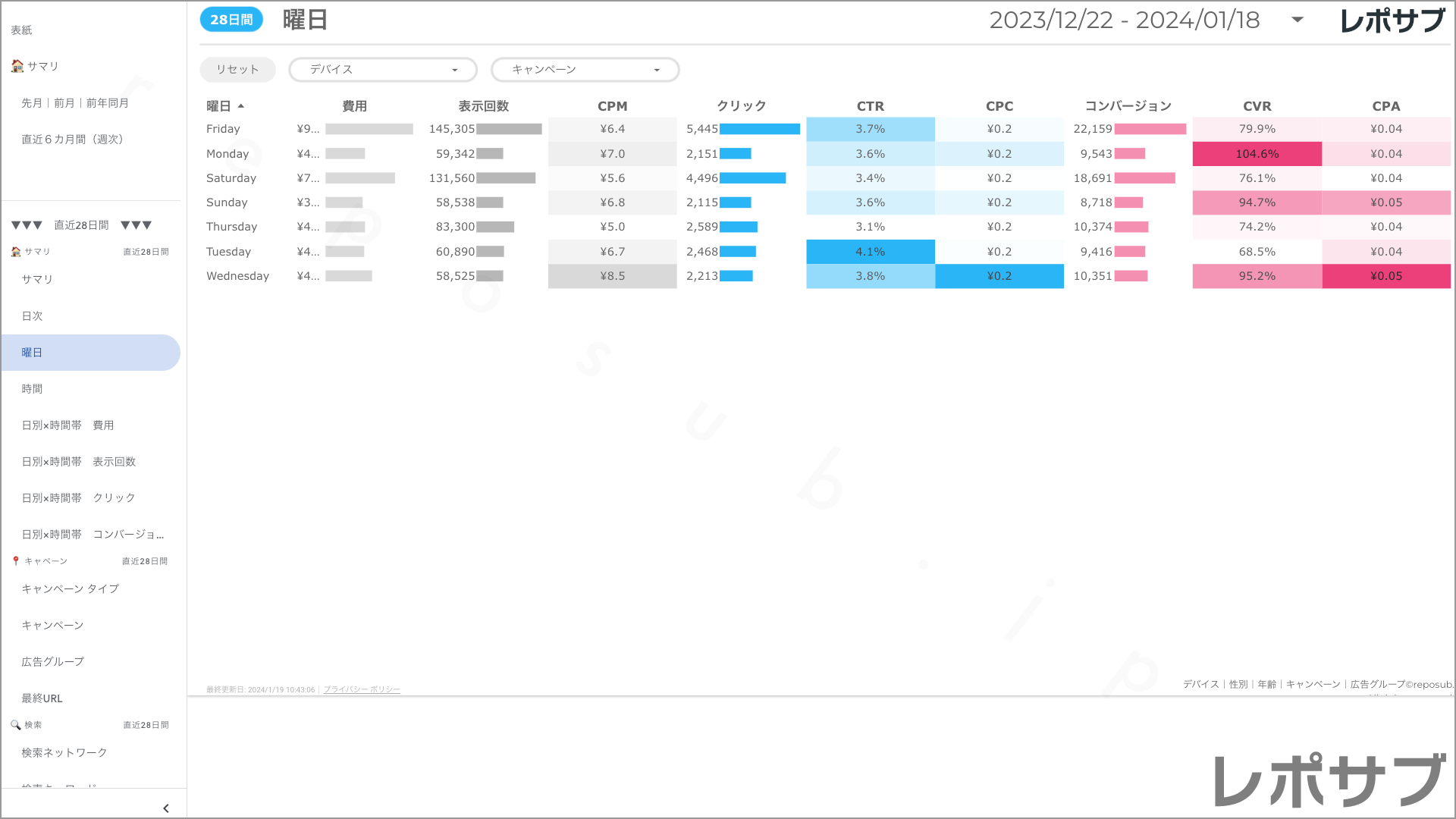1456x819 pixels.
Task: Click the small house icon in 直近28日間 section
Action: pyautogui.click(x=16, y=252)
